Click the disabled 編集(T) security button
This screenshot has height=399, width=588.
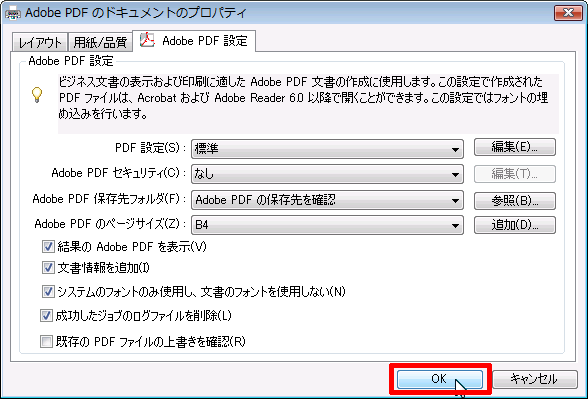[514, 174]
